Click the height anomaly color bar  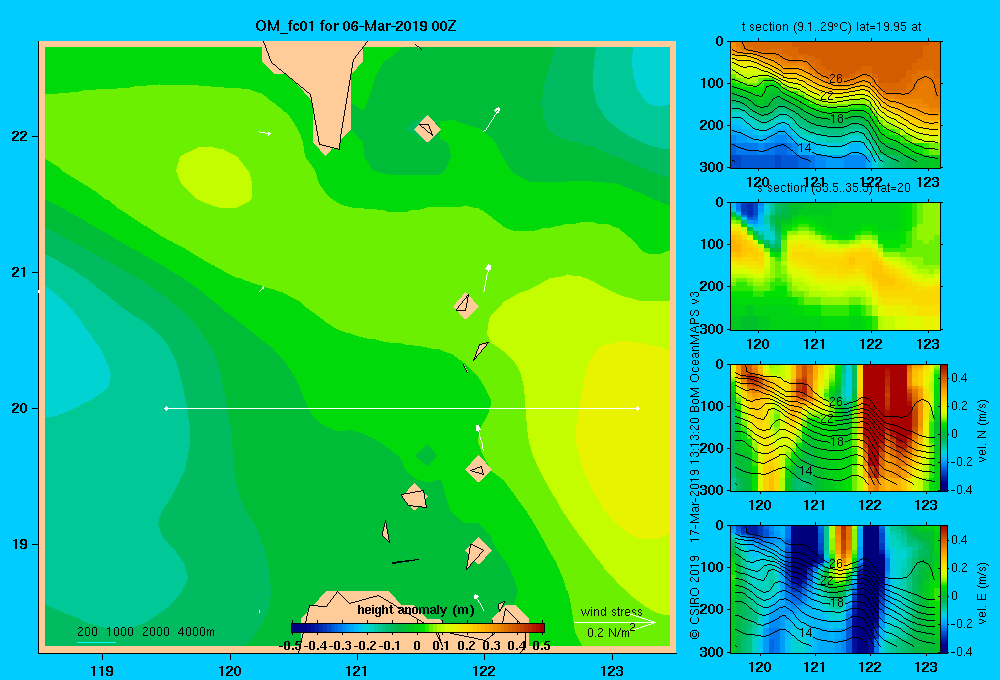pos(417,628)
